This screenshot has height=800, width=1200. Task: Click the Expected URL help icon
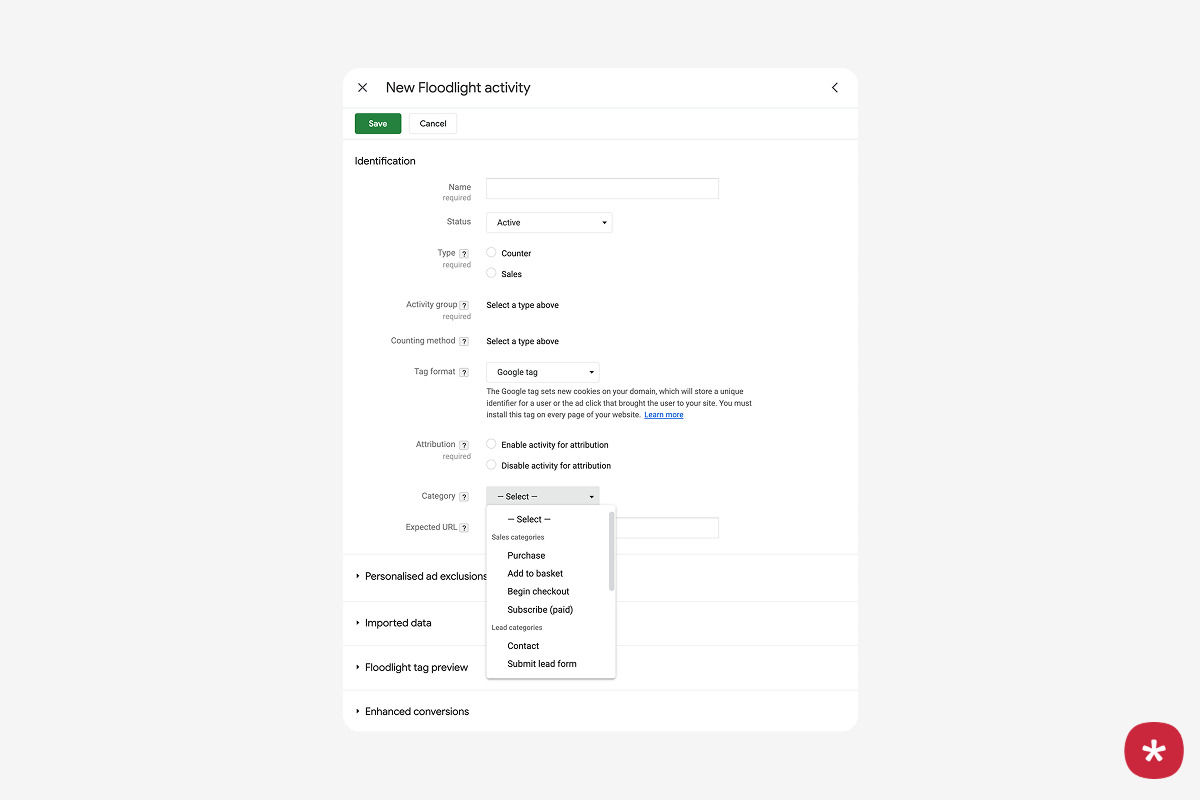464,528
